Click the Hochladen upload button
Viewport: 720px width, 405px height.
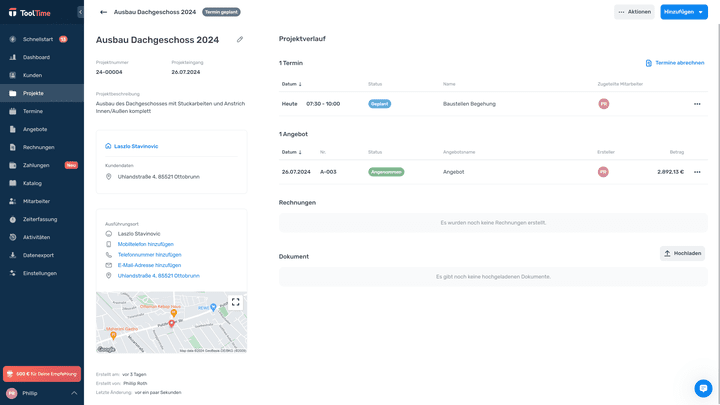point(682,253)
